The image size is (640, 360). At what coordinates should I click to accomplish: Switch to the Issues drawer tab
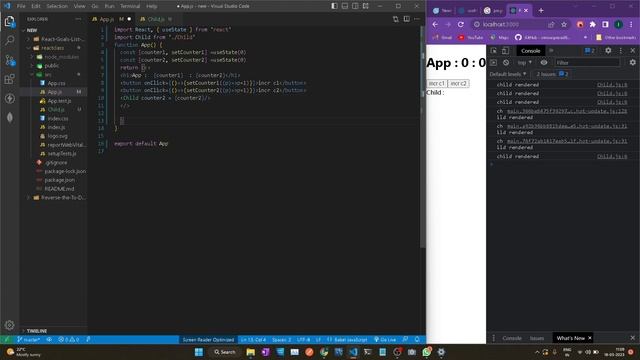point(537,338)
